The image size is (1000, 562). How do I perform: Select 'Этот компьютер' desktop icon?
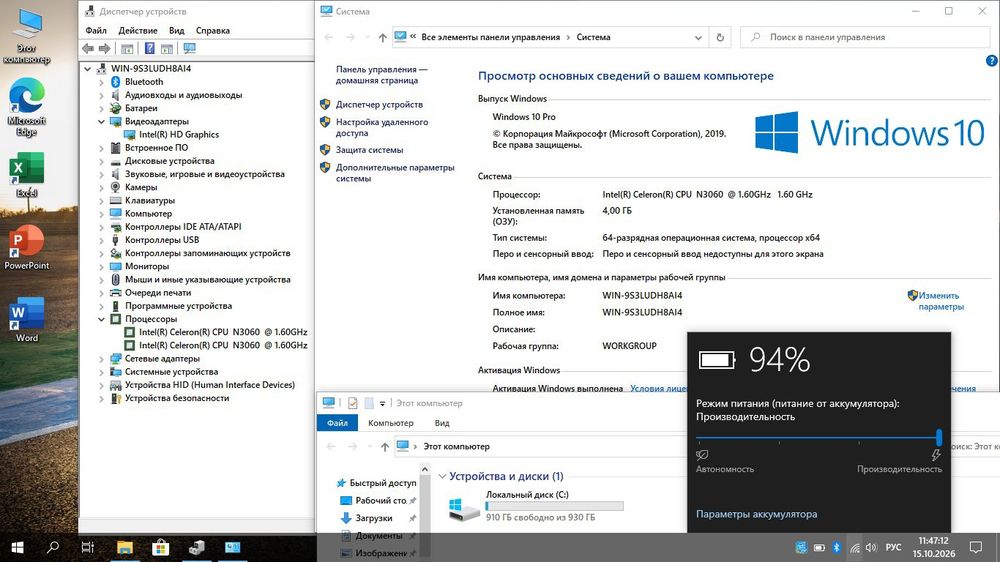pos(26,36)
